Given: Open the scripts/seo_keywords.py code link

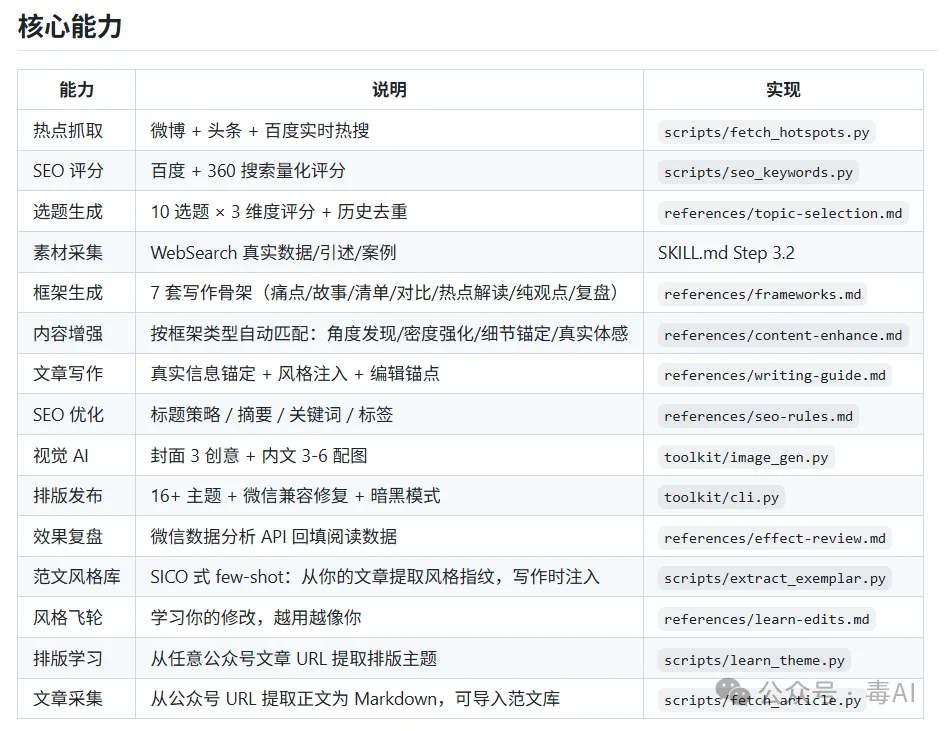Looking at the screenshot, I should (758, 172).
